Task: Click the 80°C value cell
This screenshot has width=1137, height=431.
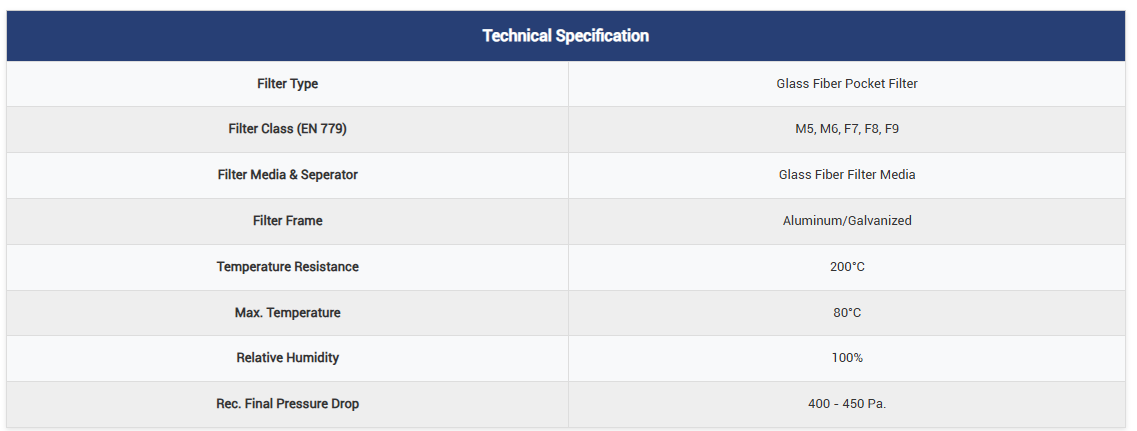Action: tap(847, 313)
